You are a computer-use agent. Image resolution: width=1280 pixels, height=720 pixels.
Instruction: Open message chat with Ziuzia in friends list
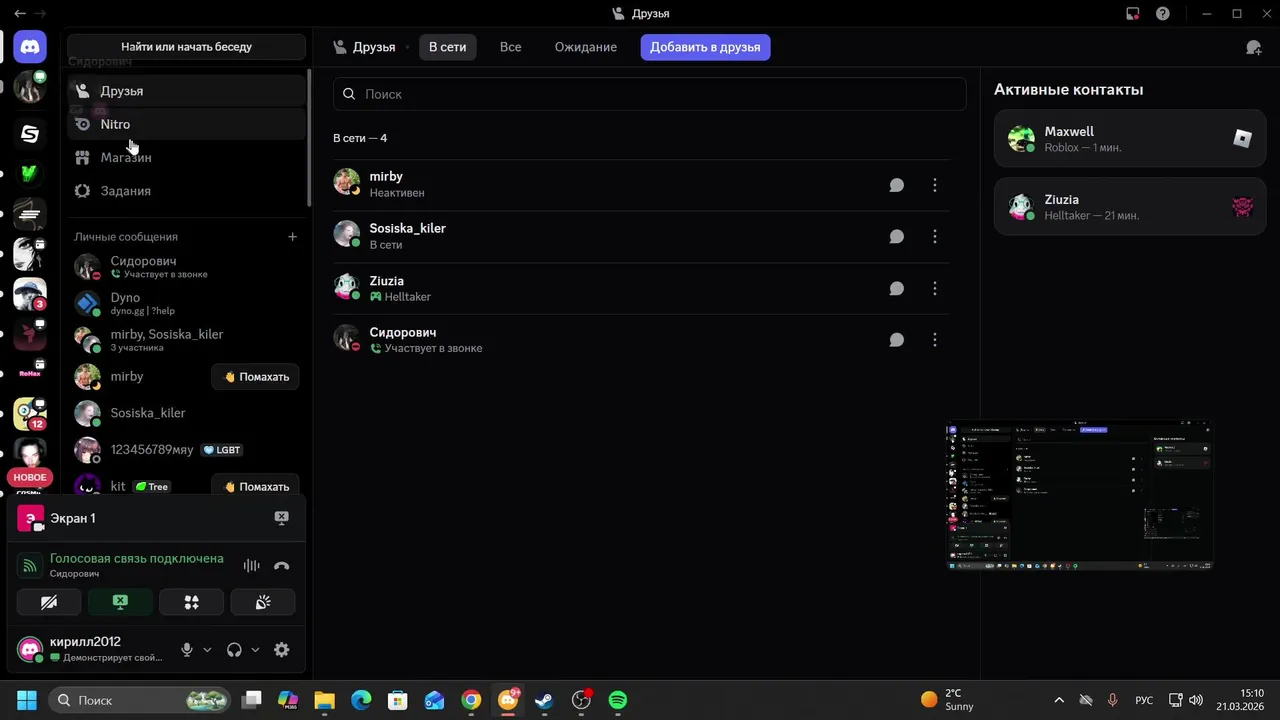click(x=897, y=289)
